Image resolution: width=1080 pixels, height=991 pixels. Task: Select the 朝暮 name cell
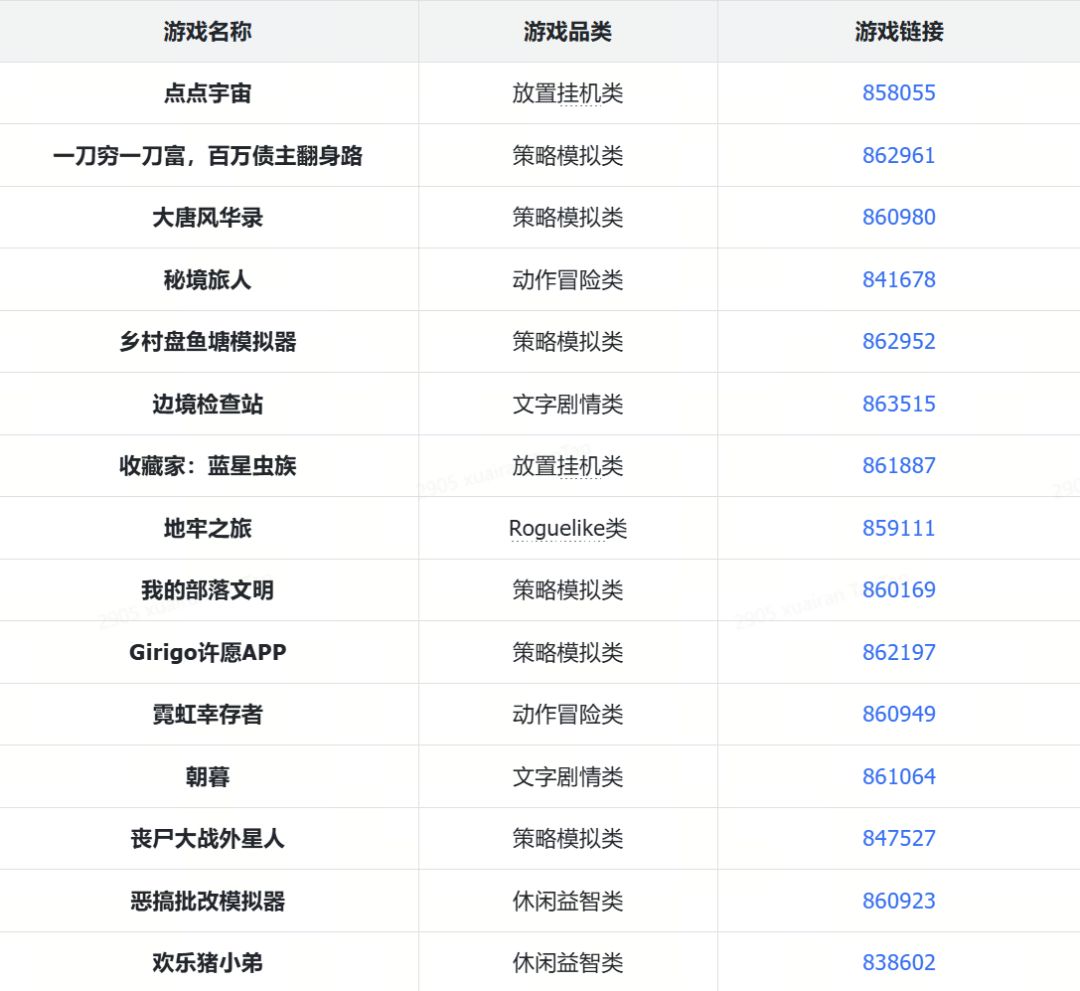click(208, 777)
